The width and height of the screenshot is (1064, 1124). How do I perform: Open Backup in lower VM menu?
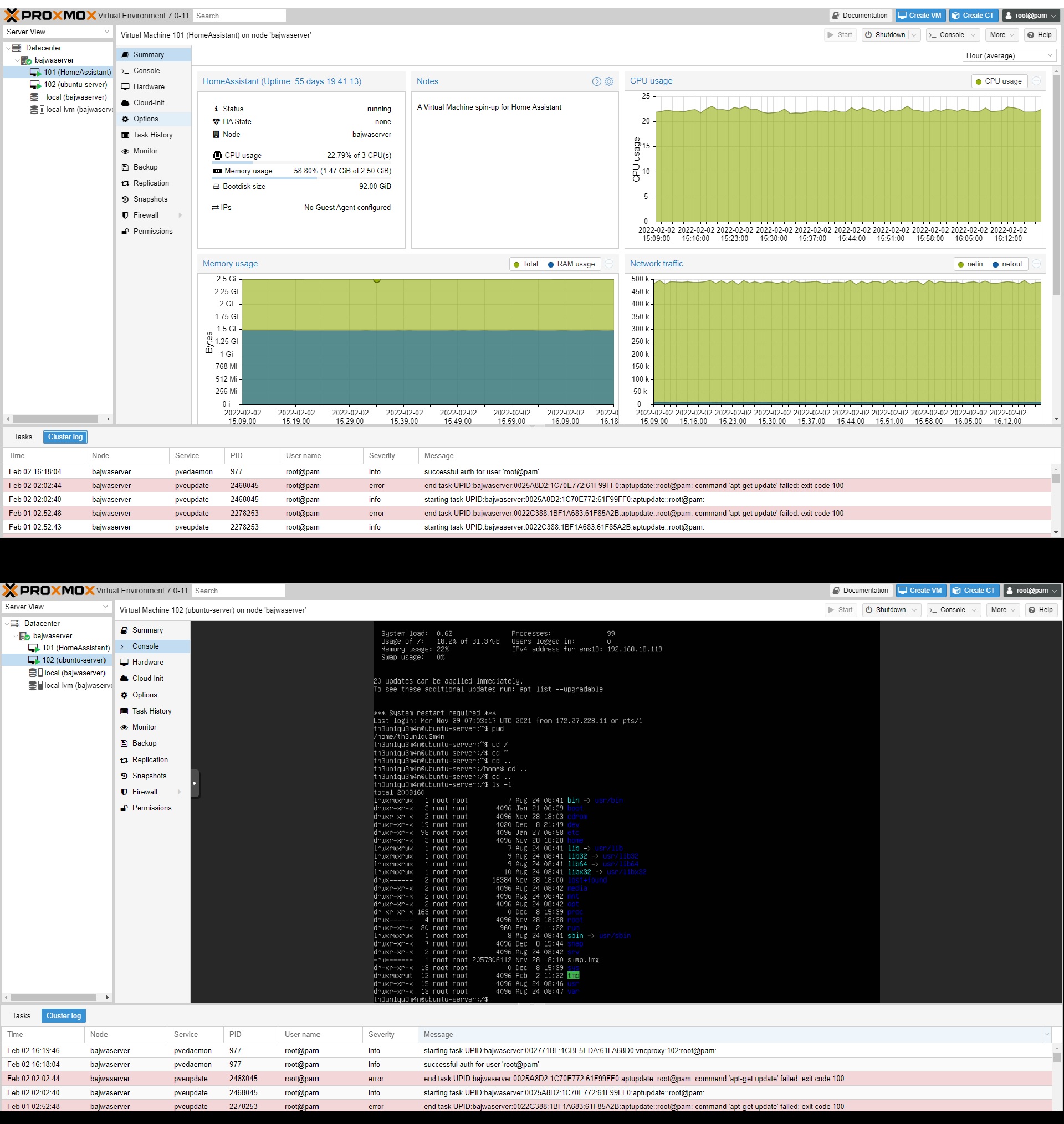coord(144,743)
